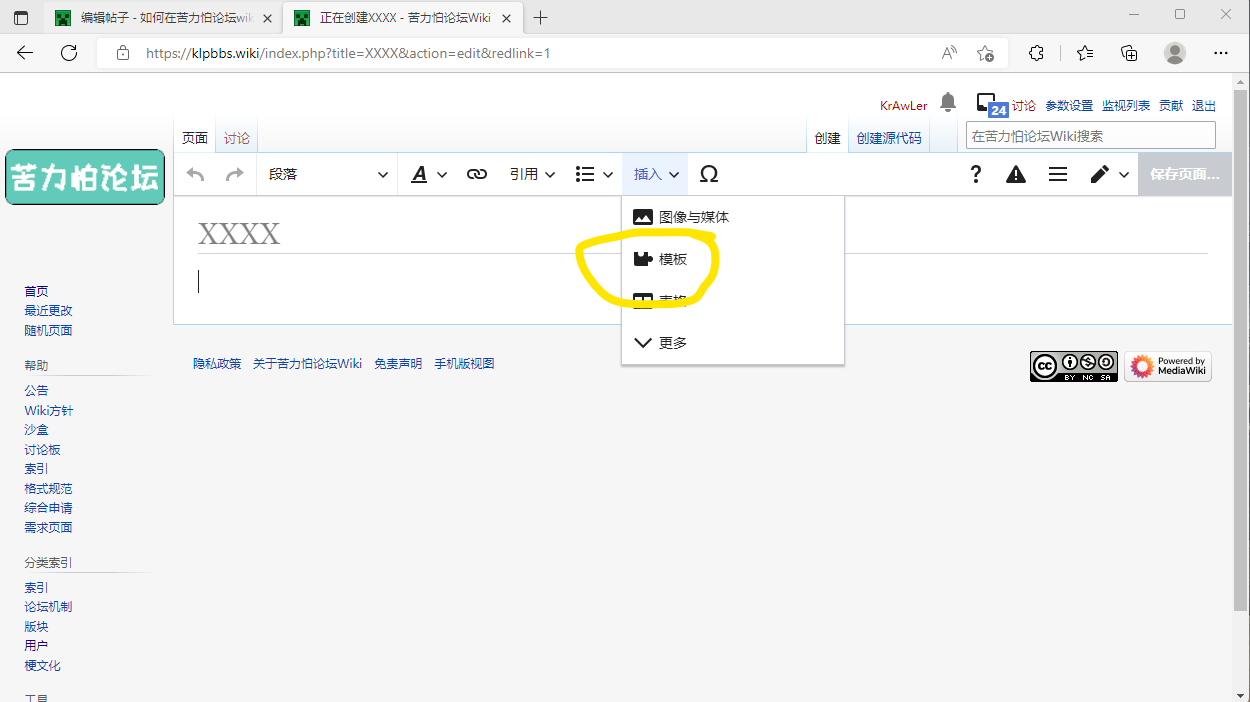
Task: Click the redo arrow in the editor toolbar
Action: pos(234,174)
